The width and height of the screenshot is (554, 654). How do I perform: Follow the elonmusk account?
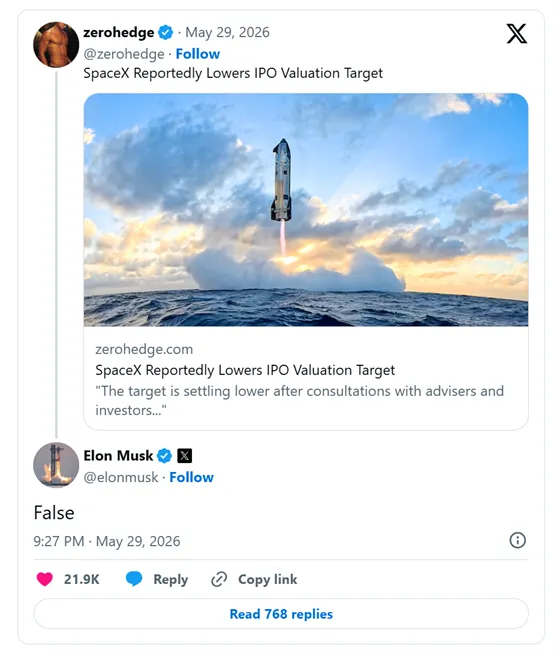(191, 477)
